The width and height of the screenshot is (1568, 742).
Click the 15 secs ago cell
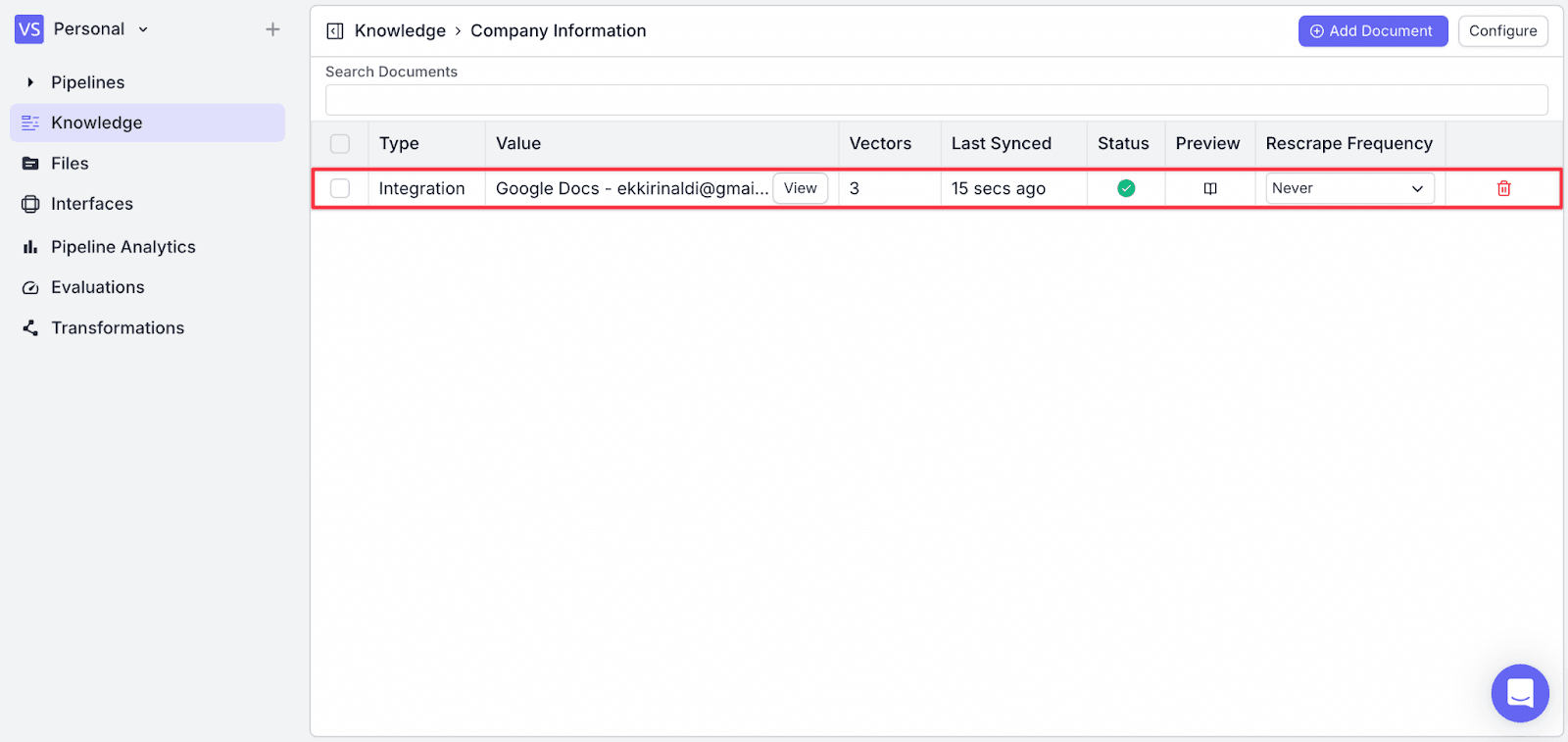(x=999, y=188)
